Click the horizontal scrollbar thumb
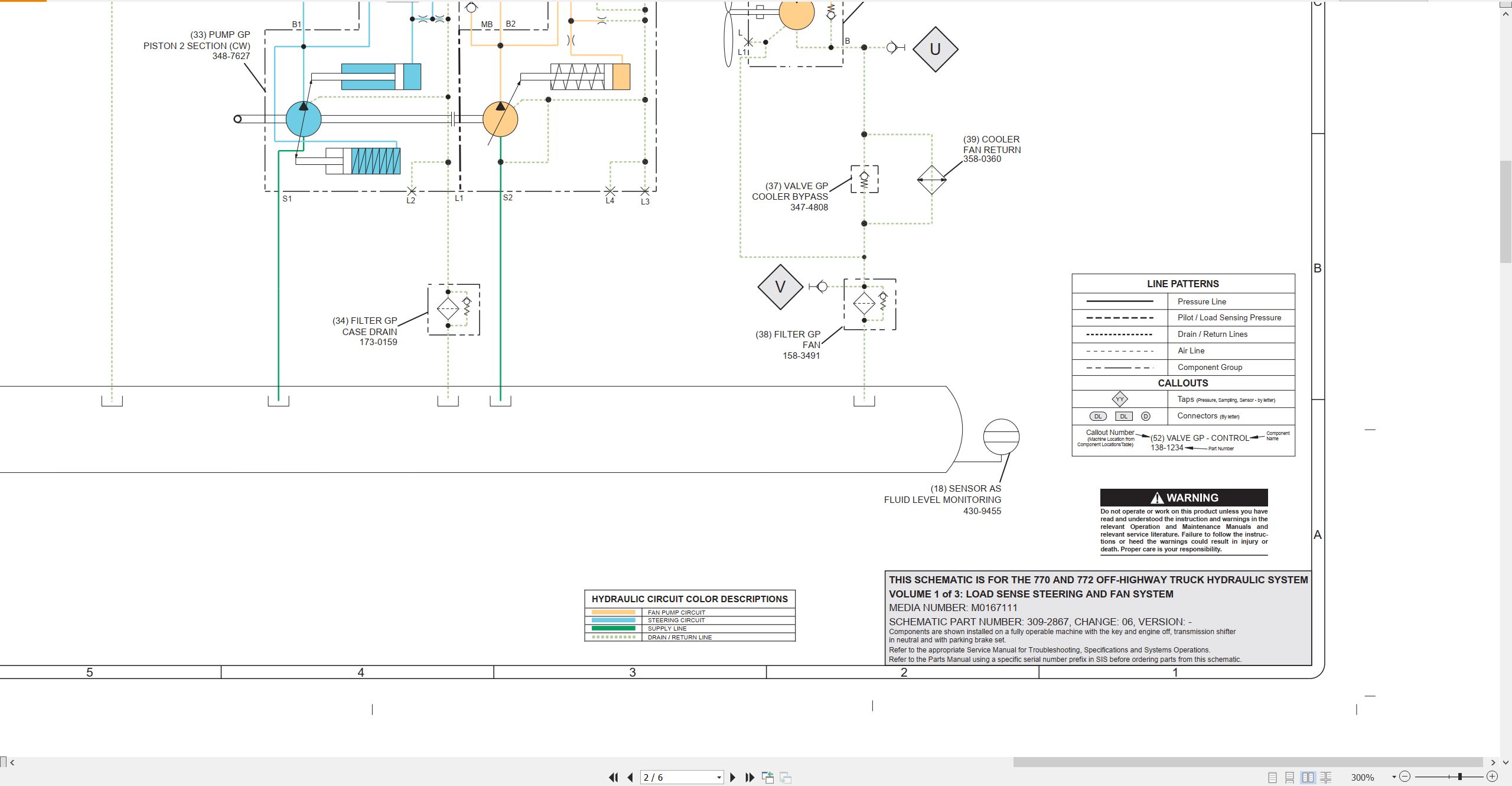 coord(1248,762)
